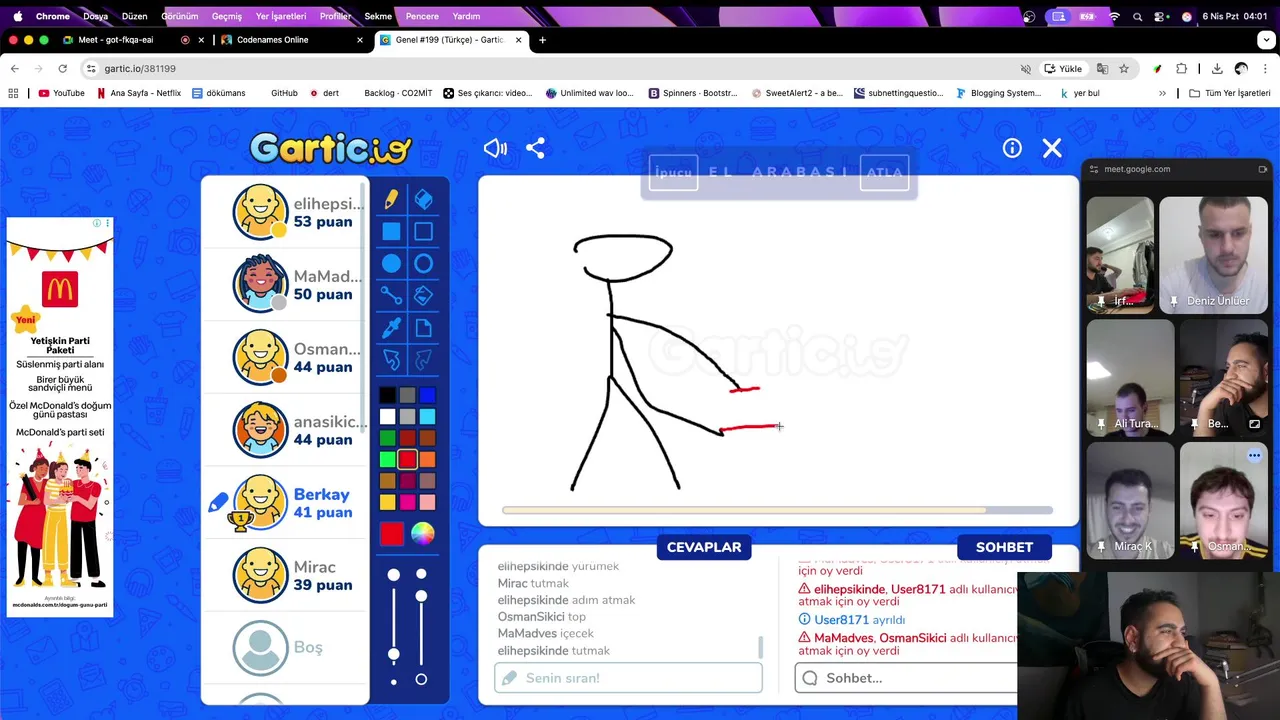Select the eraser tool
The height and width of the screenshot is (720, 1280).
[x=424, y=199]
